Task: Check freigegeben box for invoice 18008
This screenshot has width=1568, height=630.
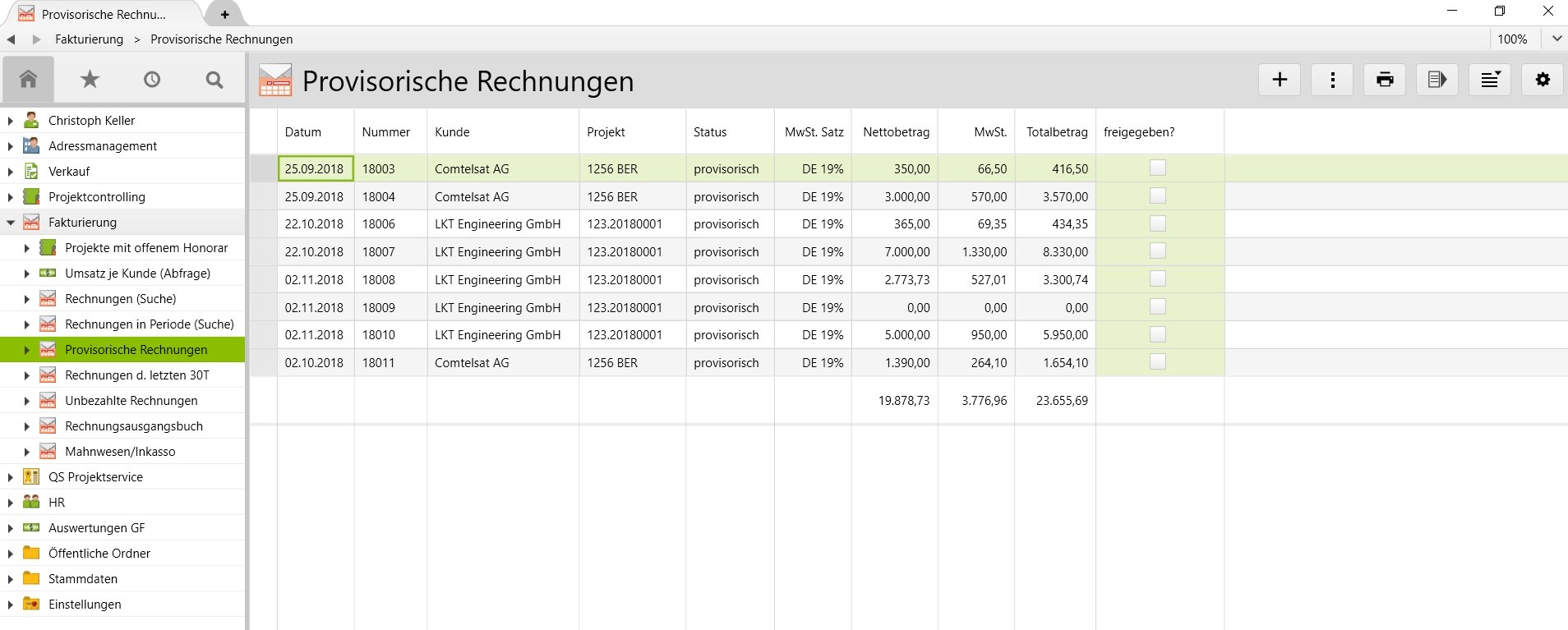Action: [1158, 278]
